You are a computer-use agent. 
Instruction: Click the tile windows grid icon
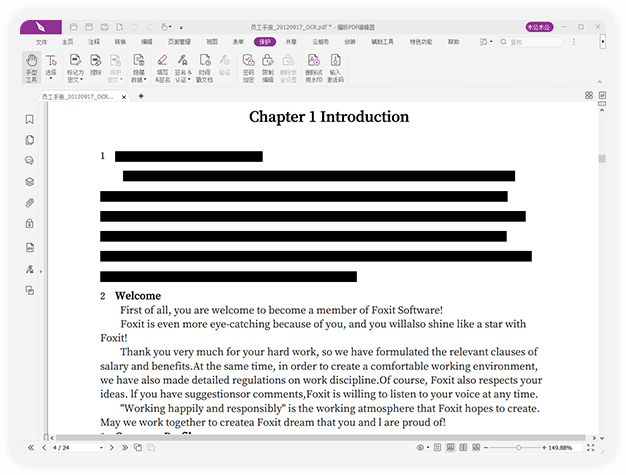(x=589, y=95)
